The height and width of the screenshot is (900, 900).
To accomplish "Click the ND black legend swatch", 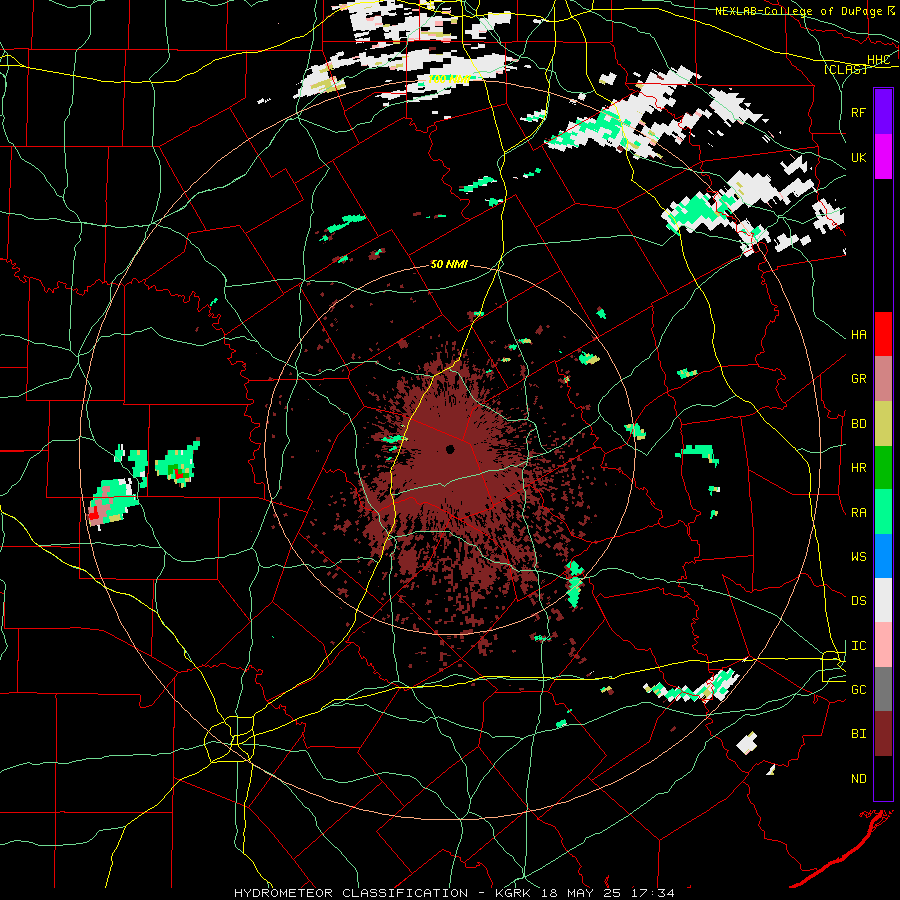I will [883, 778].
